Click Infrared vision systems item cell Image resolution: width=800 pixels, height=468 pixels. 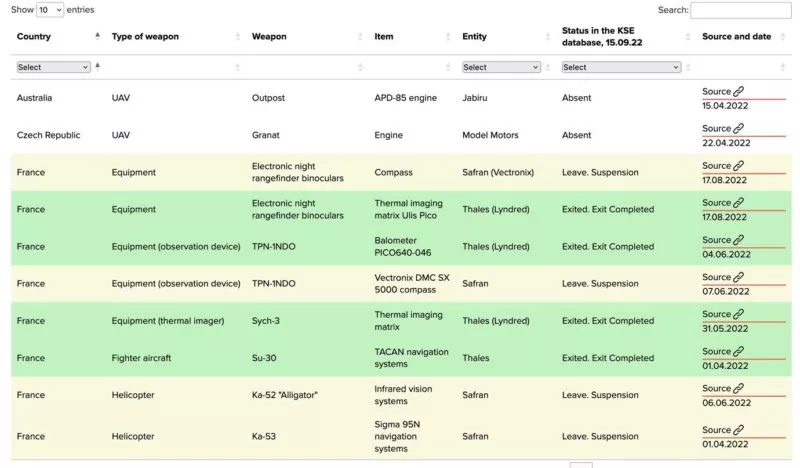point(403,395)
